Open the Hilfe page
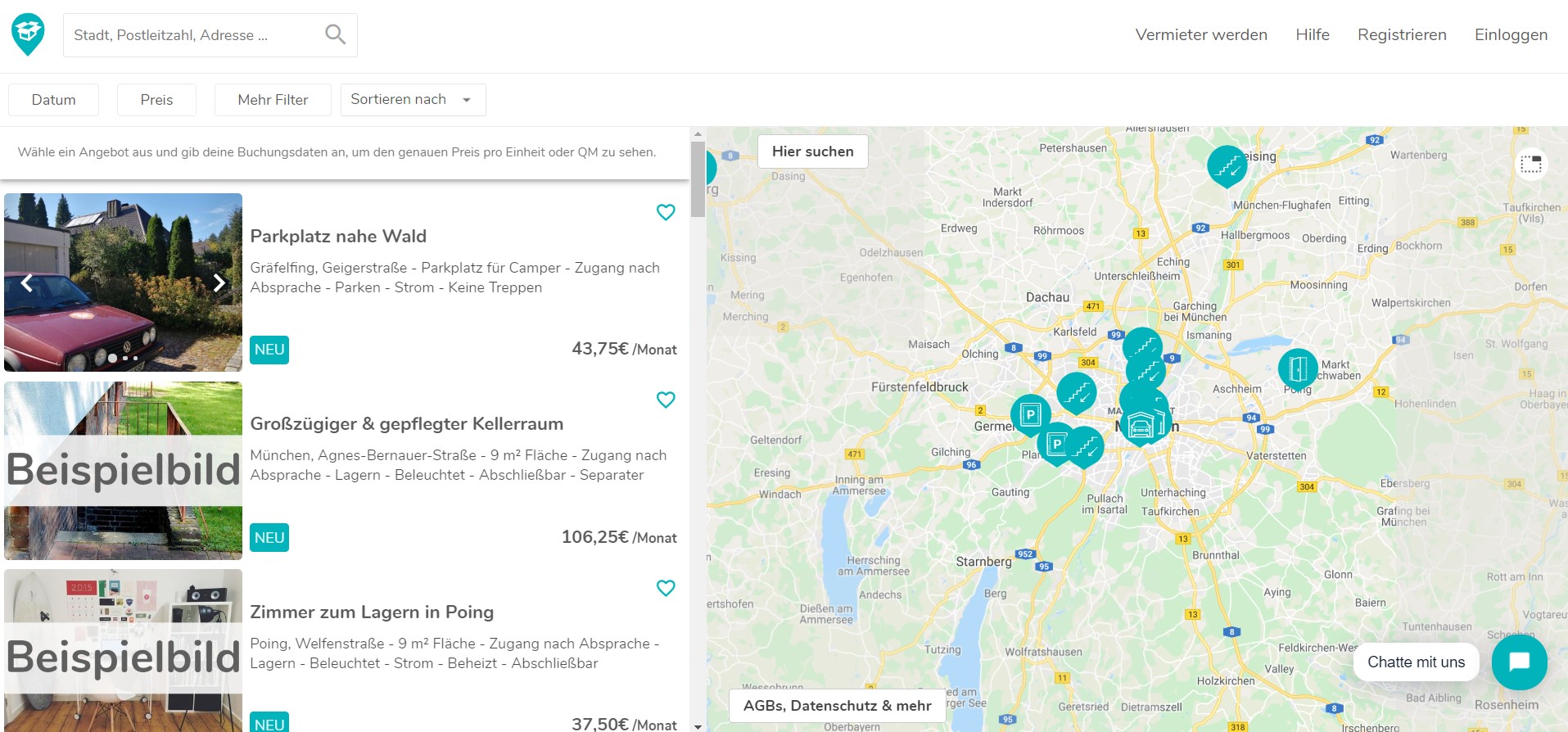 [1313, 34]
